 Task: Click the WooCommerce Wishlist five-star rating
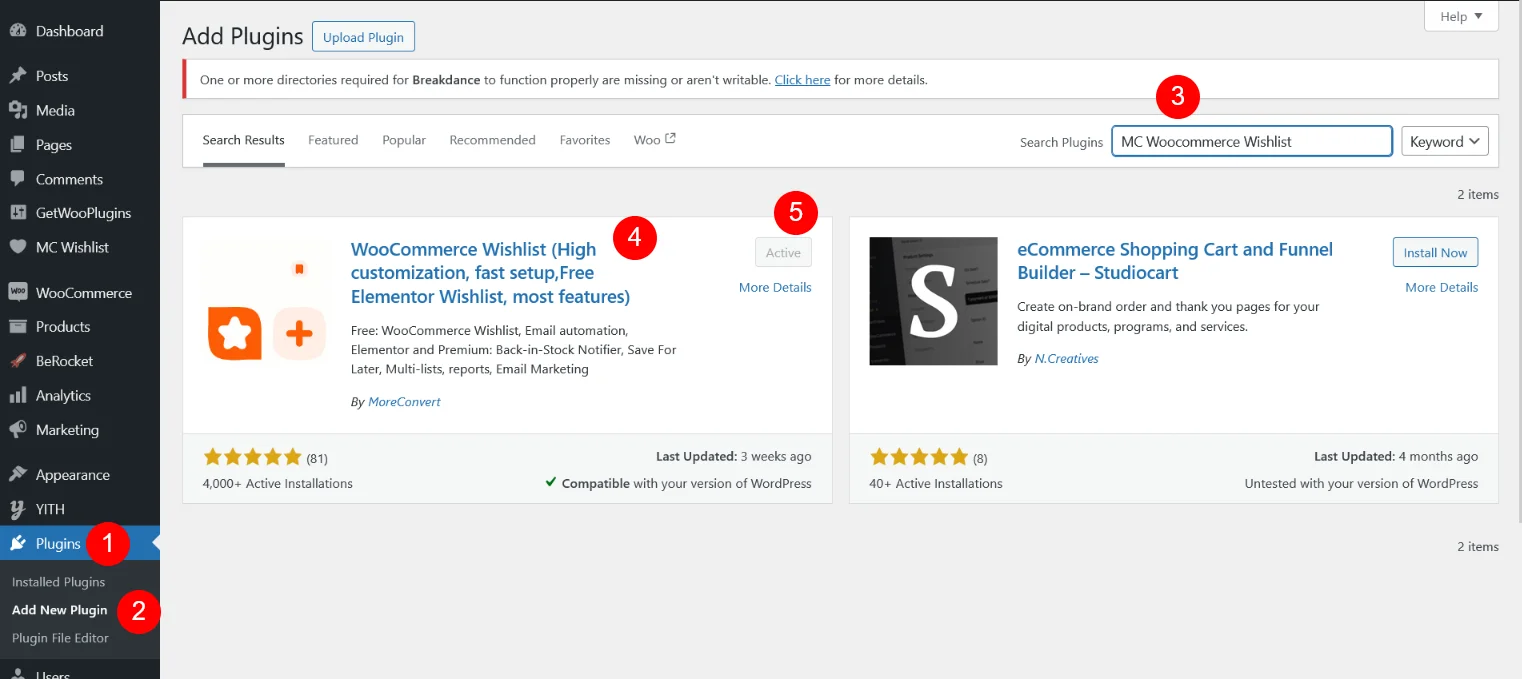[252, 457]
